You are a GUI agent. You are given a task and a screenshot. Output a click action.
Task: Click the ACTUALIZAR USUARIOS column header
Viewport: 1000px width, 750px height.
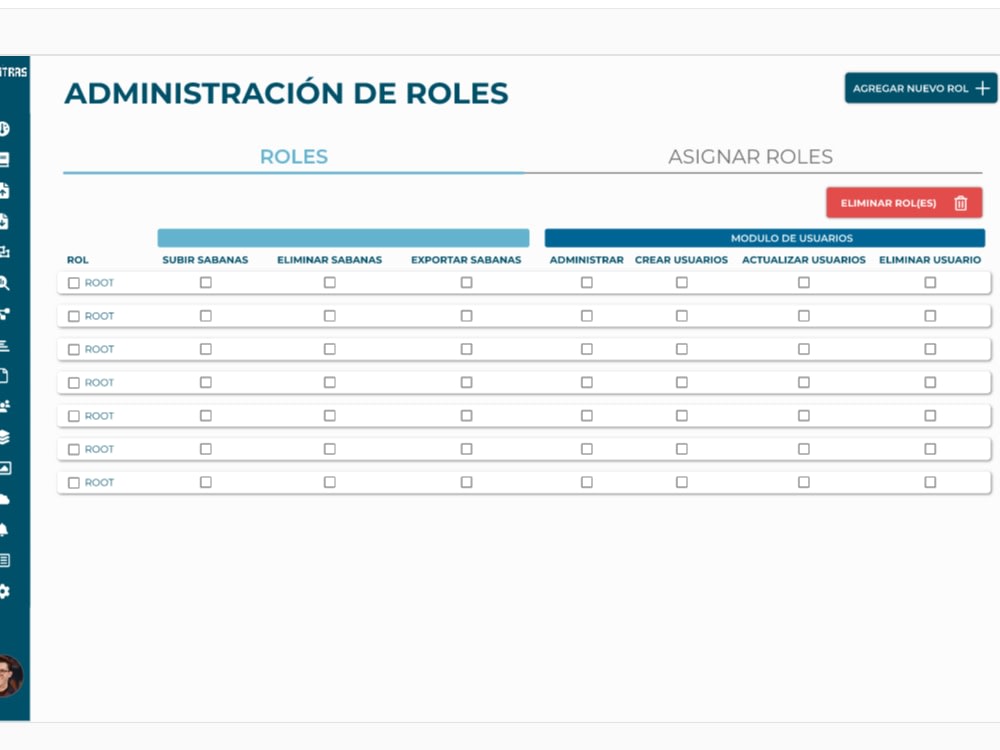[804, 260]
